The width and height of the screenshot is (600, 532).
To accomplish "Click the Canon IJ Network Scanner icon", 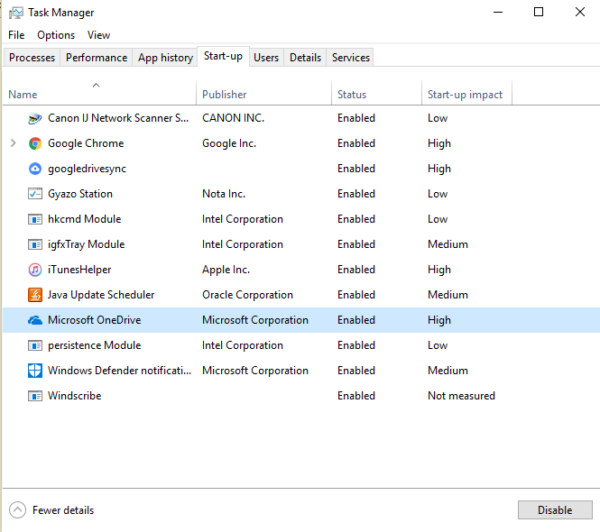I will coord(35,118).
